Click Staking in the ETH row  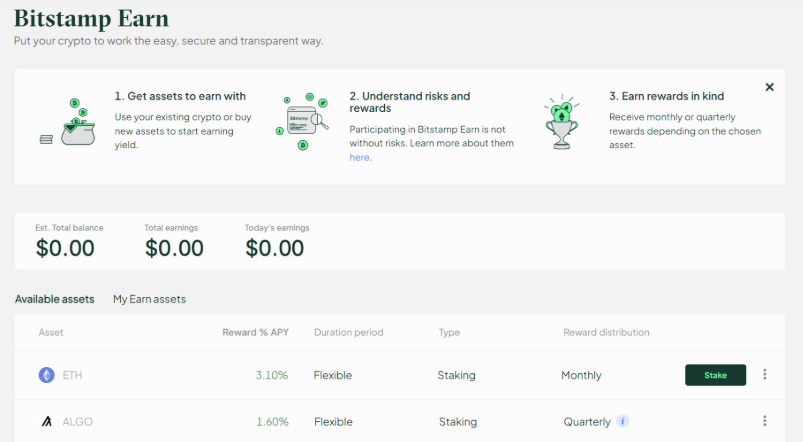pos(456,375)
